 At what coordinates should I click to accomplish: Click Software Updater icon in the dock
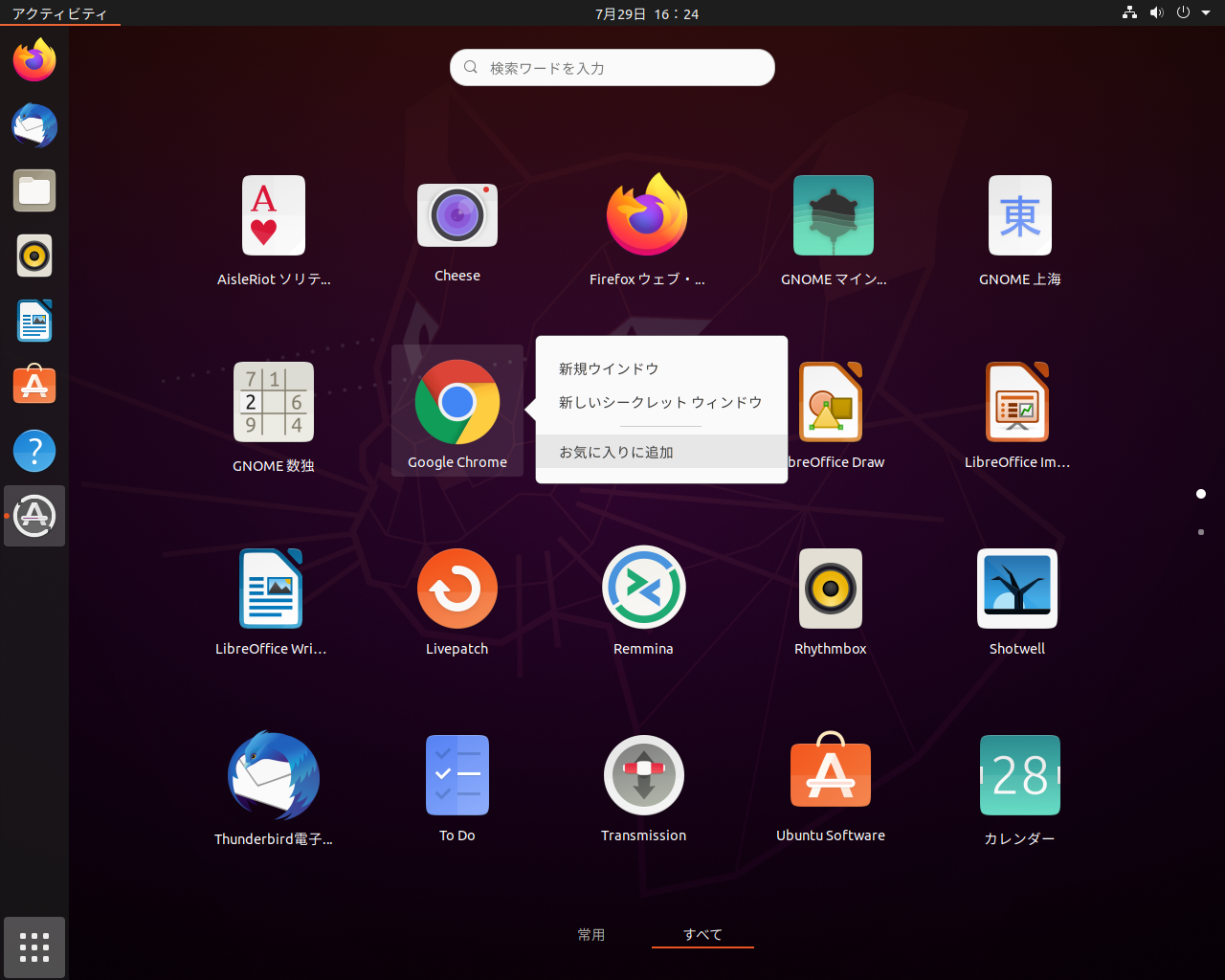34,516
